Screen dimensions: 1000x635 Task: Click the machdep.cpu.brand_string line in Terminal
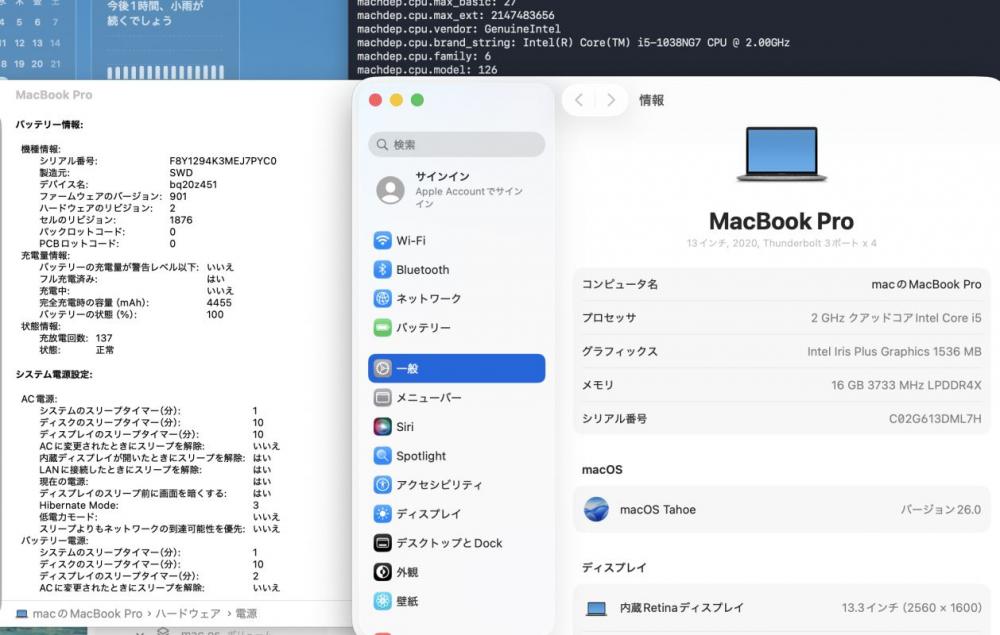[x=573, y=43]
